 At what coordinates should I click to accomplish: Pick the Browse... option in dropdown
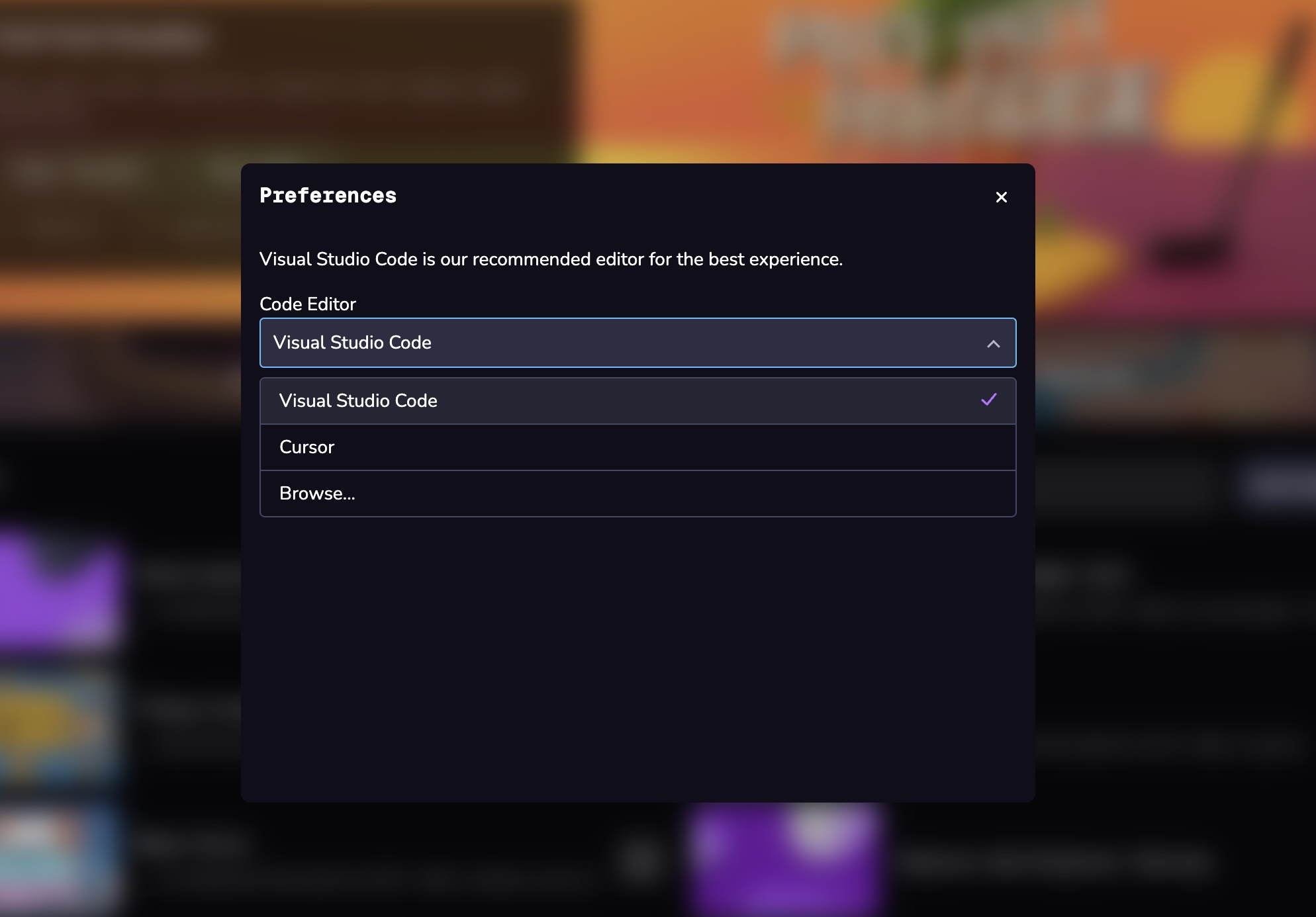point(318,494)
